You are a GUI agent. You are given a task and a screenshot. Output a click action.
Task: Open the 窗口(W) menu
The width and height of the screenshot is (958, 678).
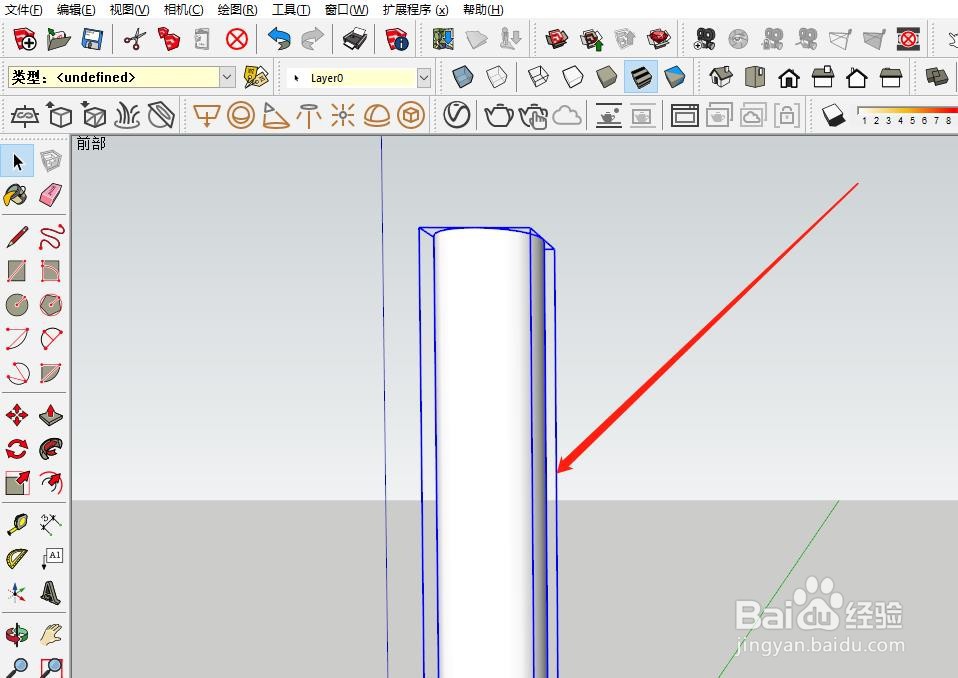pyautogui.click(x=346, y=10)
